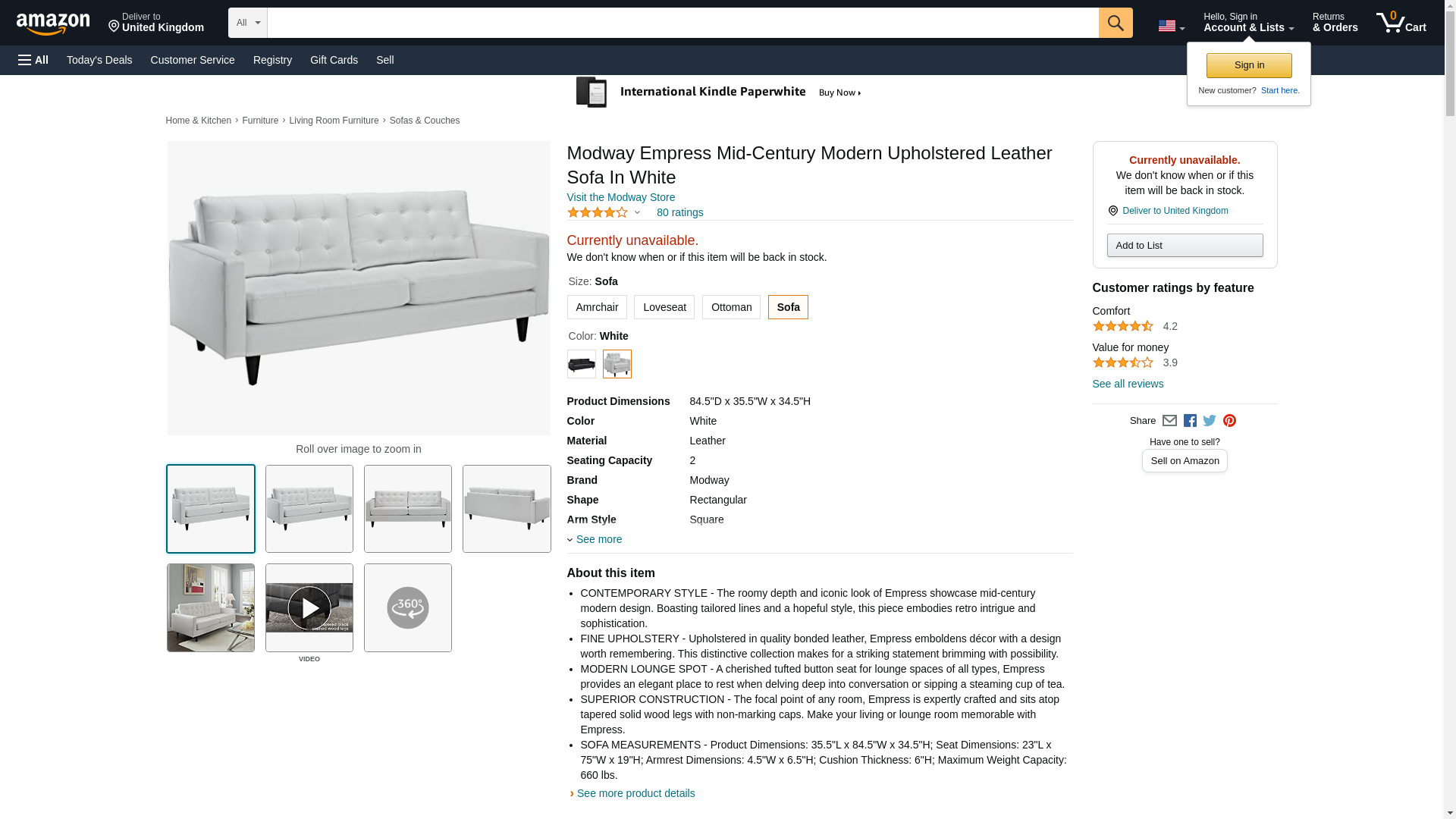Select the Amrchair size option

tap(597, 307)
